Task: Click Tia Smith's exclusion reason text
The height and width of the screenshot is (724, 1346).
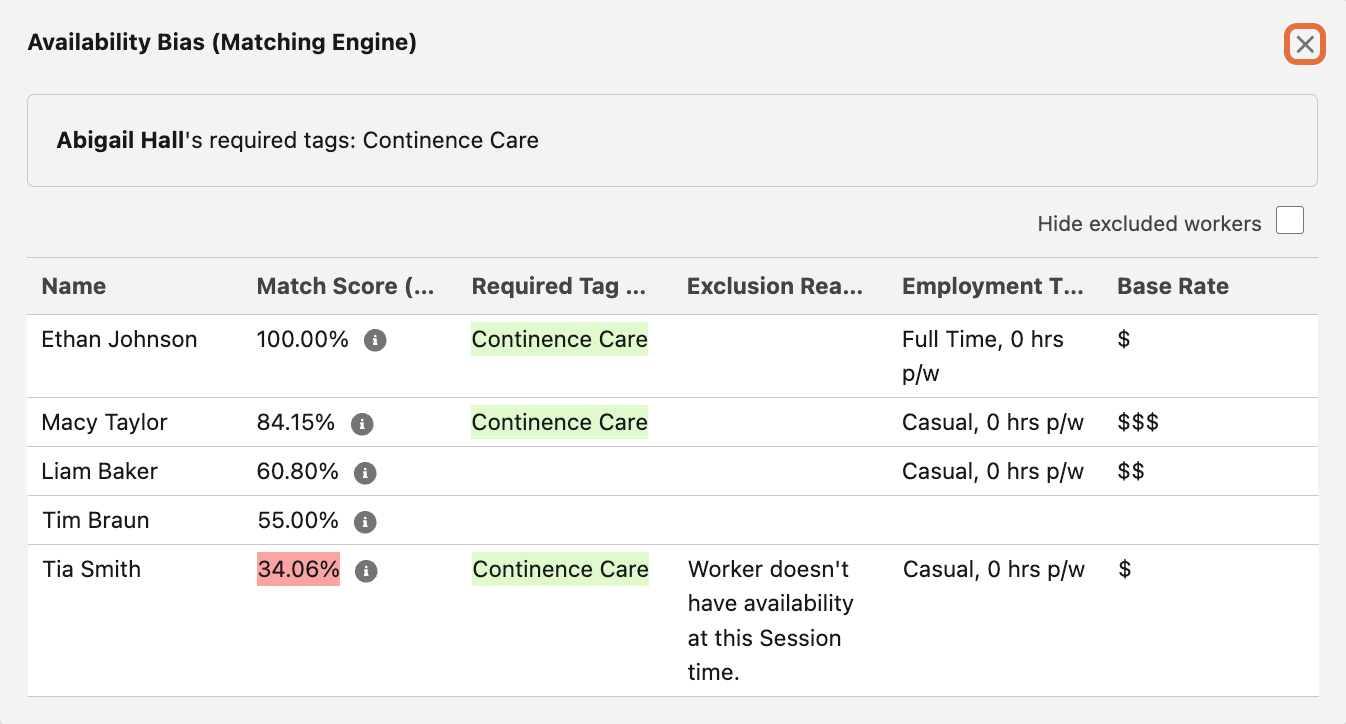Action: [x=770, y=620]
